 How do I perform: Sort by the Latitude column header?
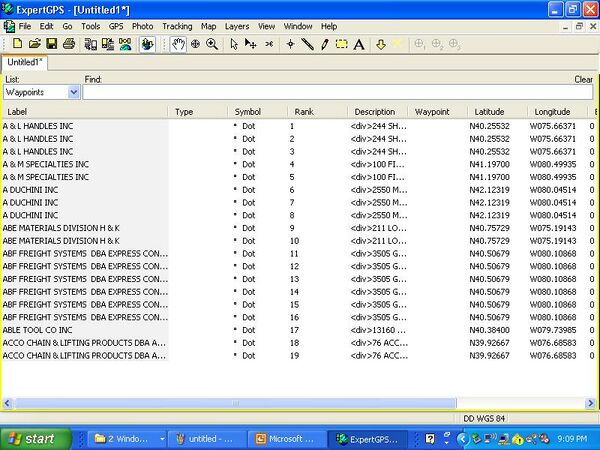[x=497, y=112]
